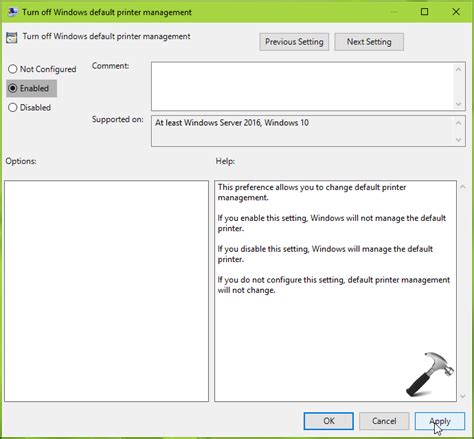Go to Next Setting
Screen dimensions: 474x439
(369, 42)
